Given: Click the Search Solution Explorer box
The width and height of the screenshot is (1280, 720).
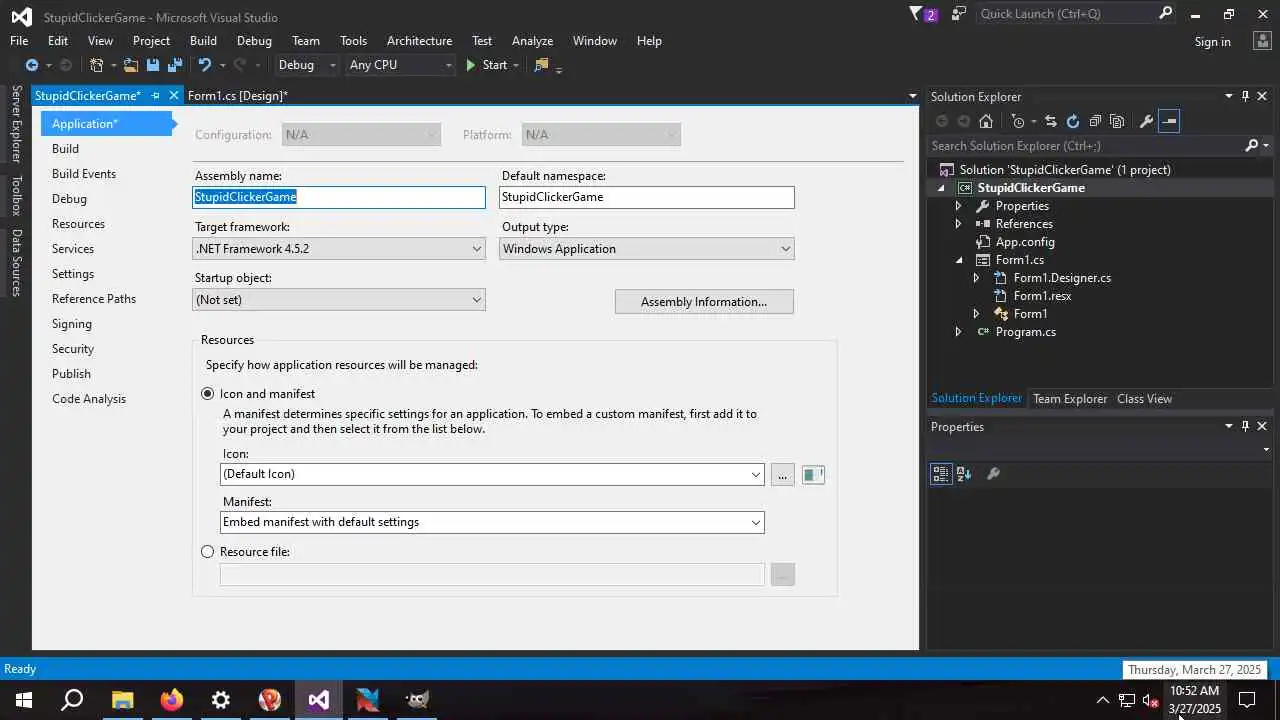Looking at the screenshot, I should click(x=1086, y=146).
